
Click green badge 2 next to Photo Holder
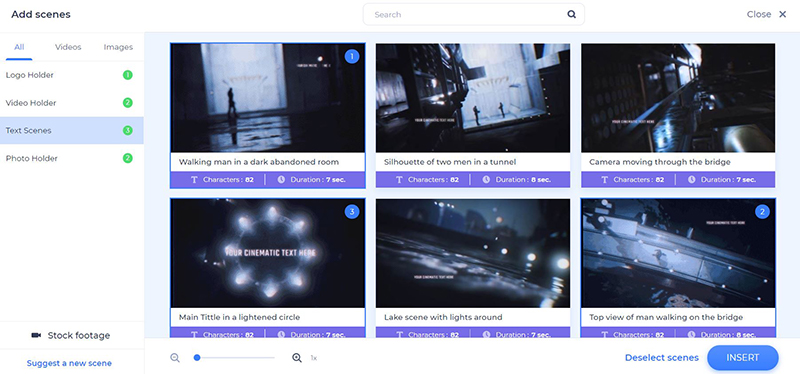(128, 158)
